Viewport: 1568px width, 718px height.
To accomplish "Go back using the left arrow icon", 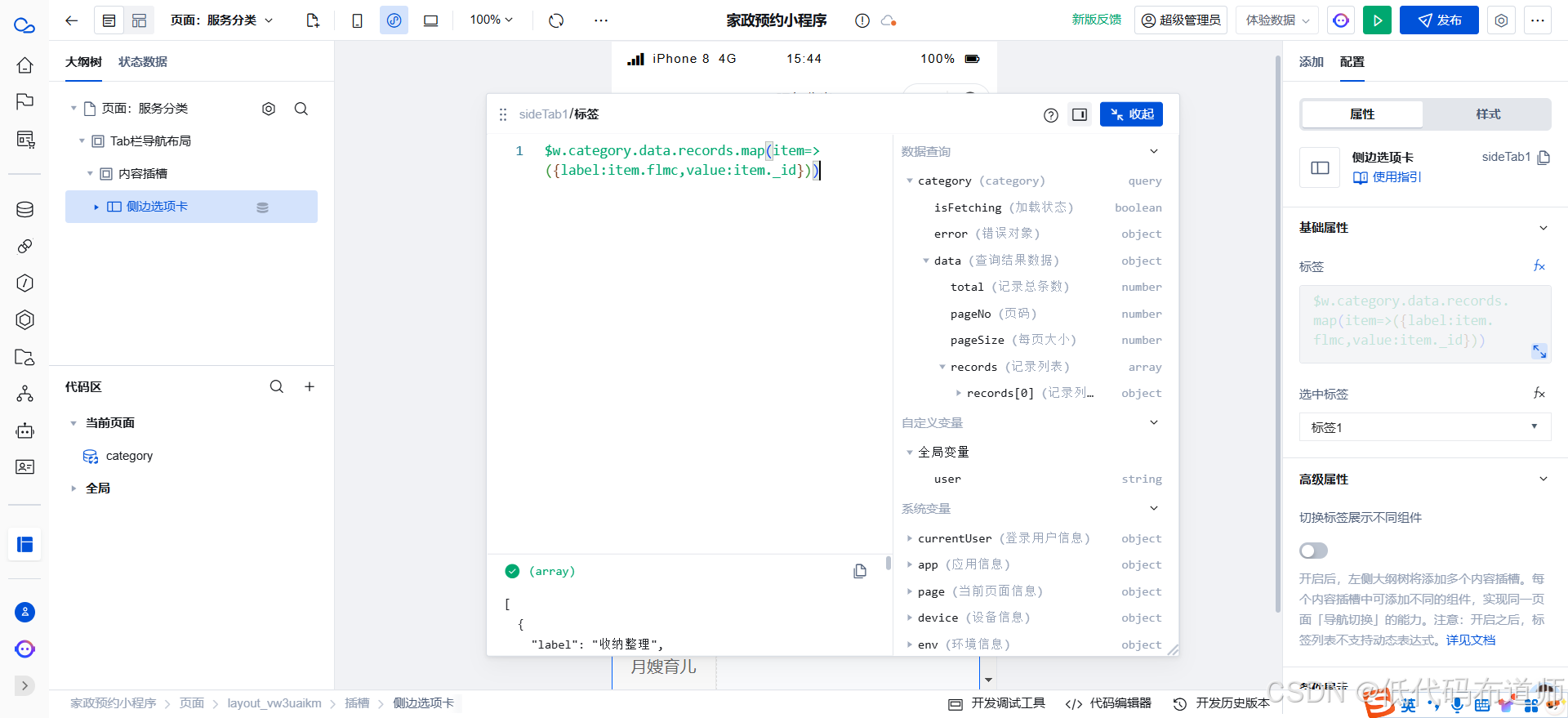I will pyautogui.click(x=72, y=20).
